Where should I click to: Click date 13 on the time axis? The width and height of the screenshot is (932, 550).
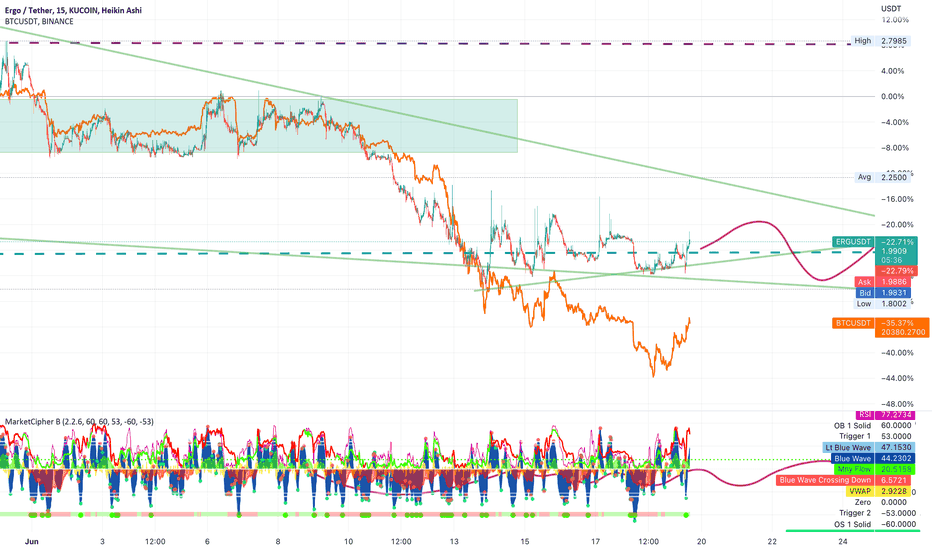pos(455,541)
